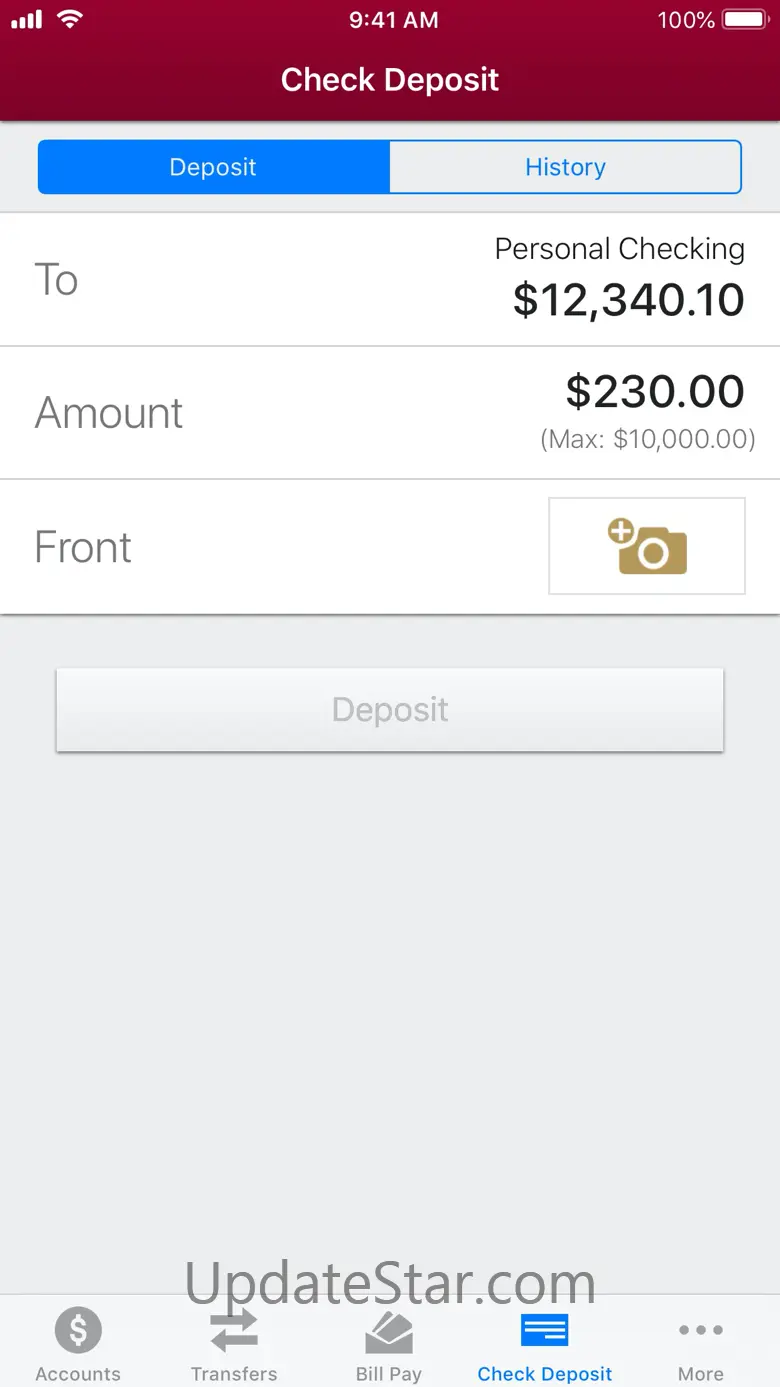Select the Deposit segment tab
780x1387 pixels.
(213, 167)
